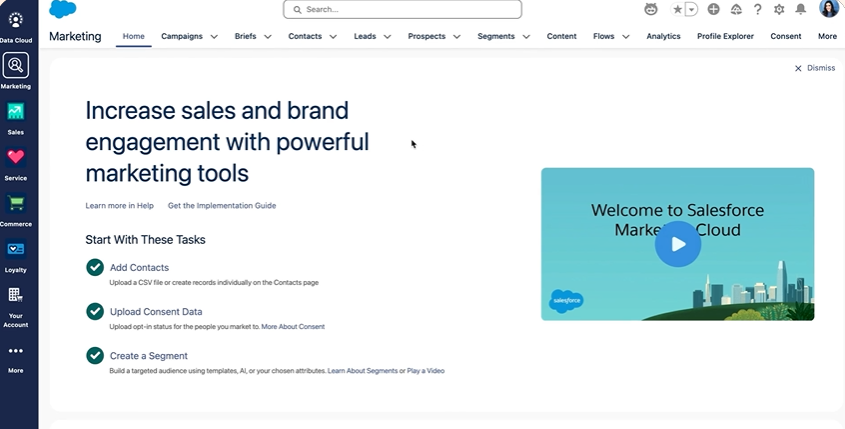Open the Add Contacts task link

pos(139,267)
